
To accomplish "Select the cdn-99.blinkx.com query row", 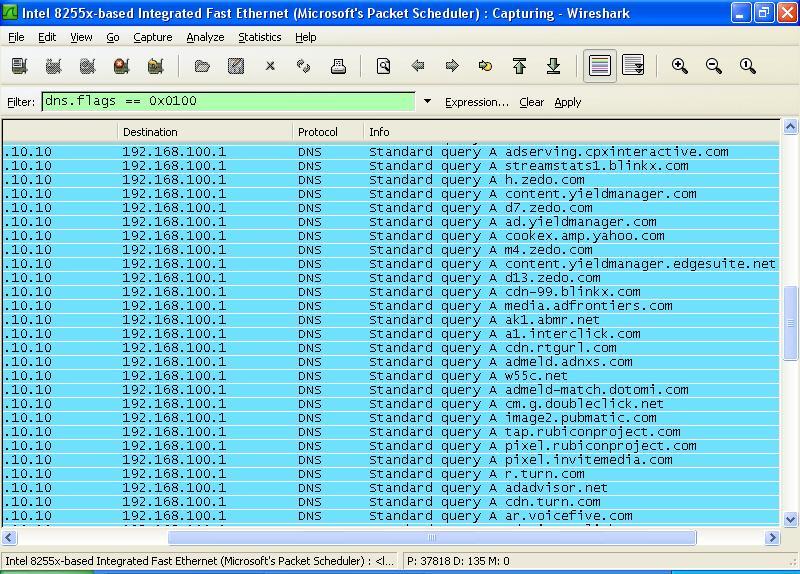I will pyautogui.click(x=391, y=292).
